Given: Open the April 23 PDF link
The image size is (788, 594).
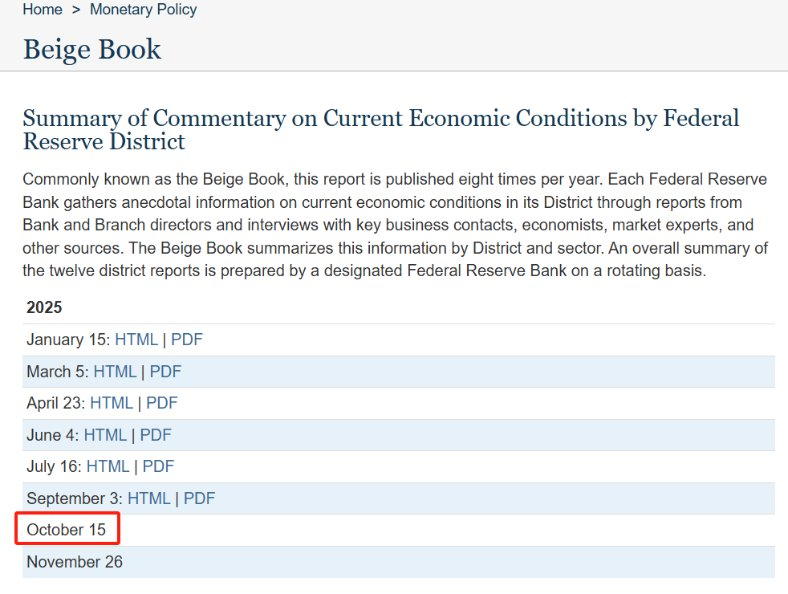Looking at the screenshot, I should point(162,403).
